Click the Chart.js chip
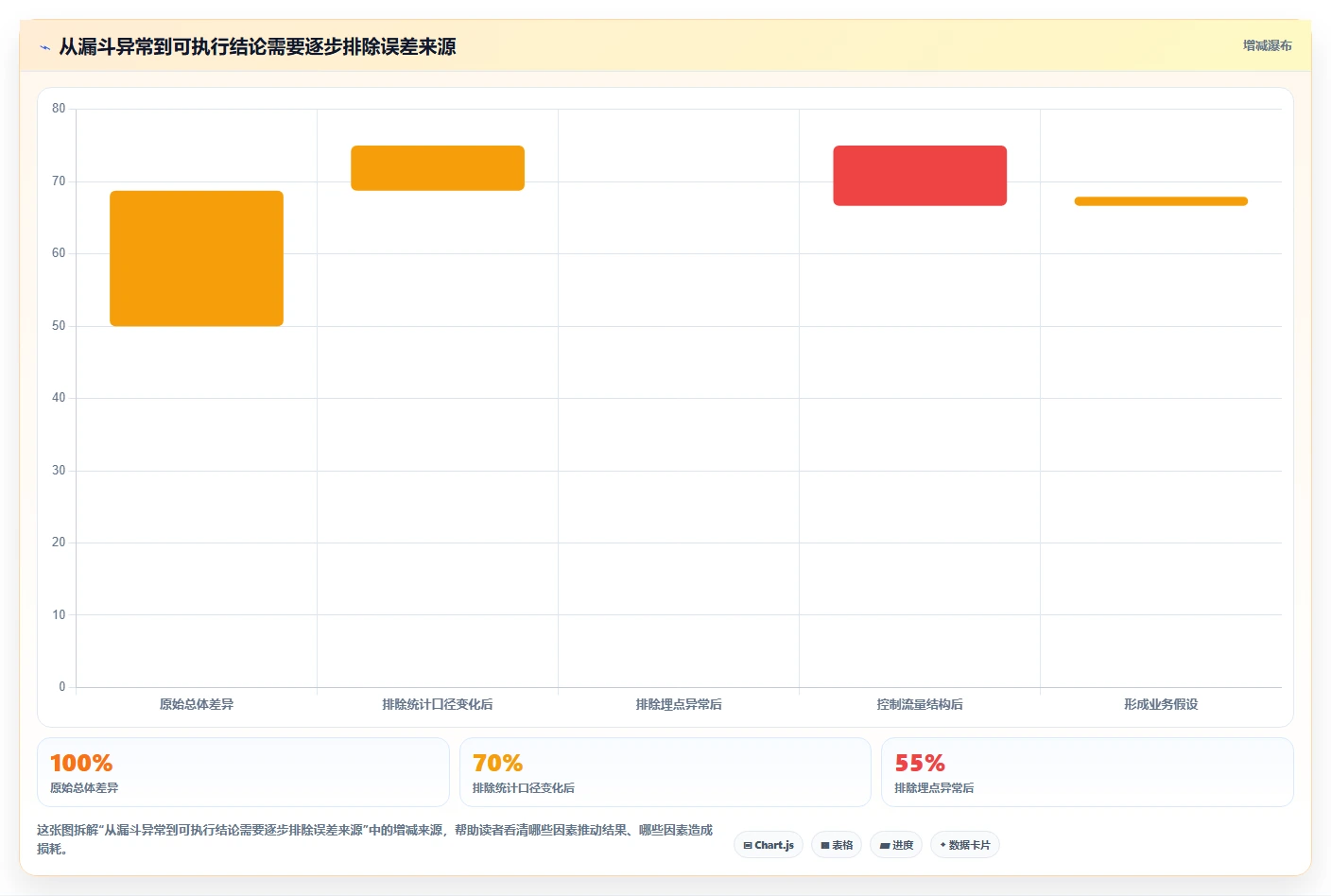The width and height of the screenshot is (1331, 896). coord(769,845)
